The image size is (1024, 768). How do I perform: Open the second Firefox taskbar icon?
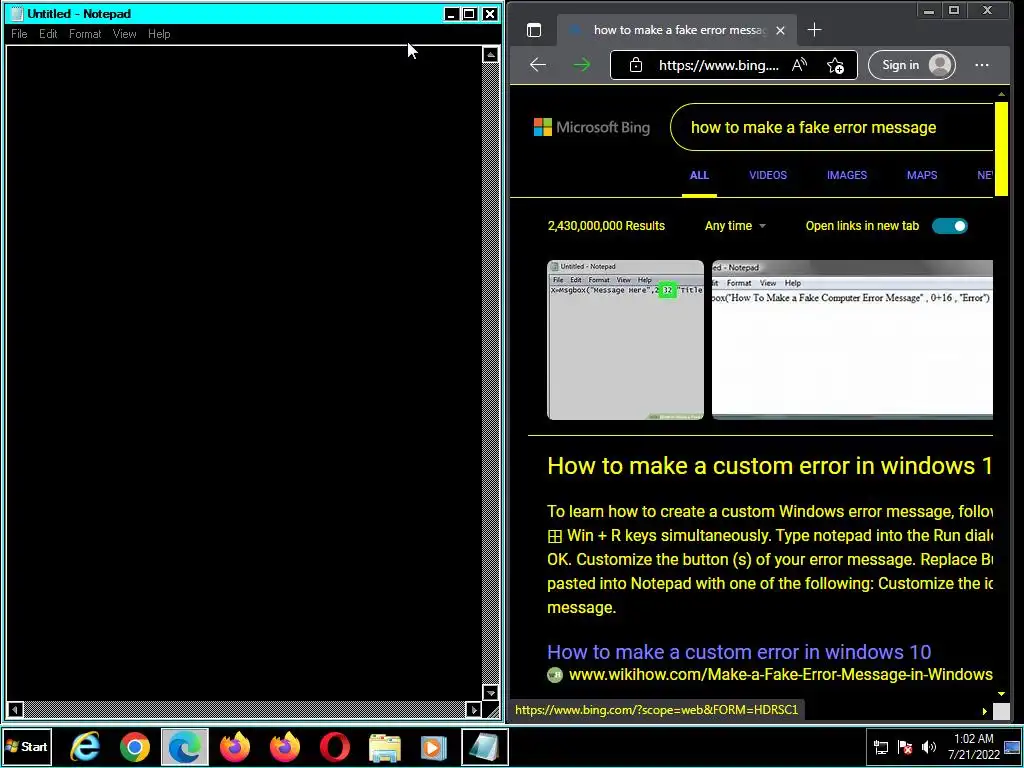pyautogui.click(x=285, y=746)
